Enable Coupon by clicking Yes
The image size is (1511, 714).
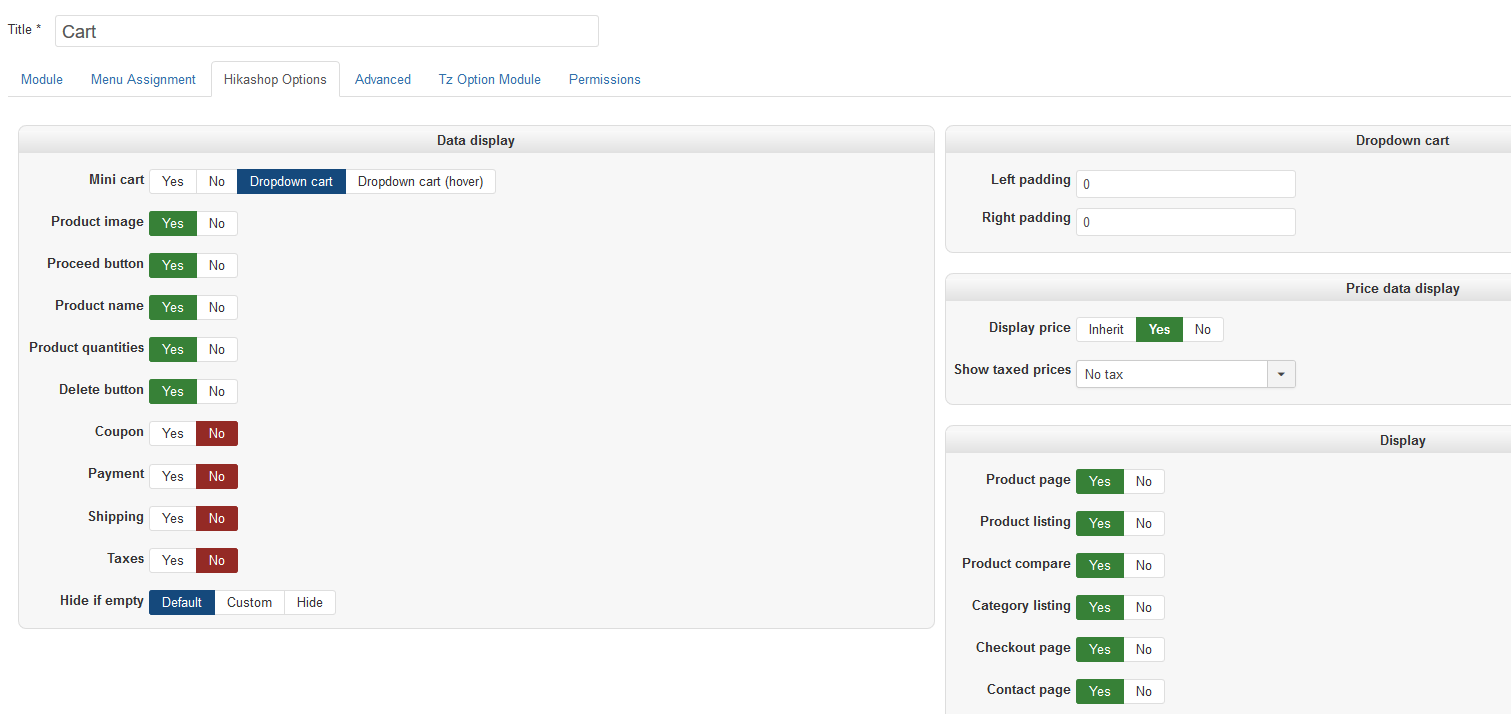[173, 433]
